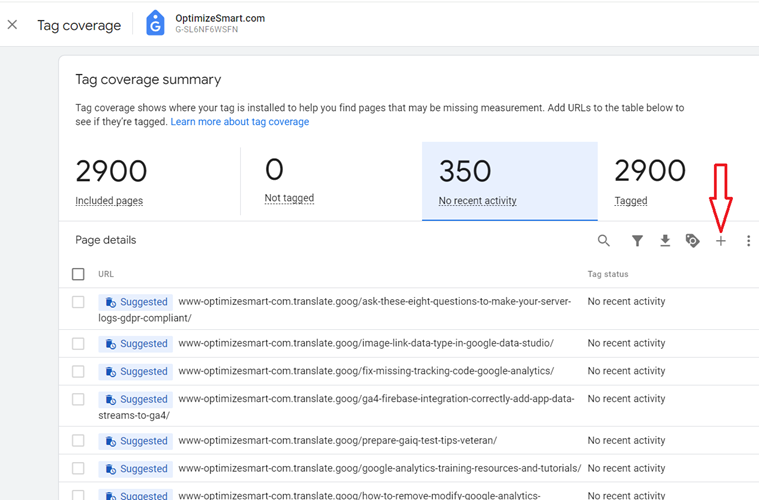Check the image-link-data-type-in-google-data-studio row
759x500 pixels.
coord(78,344)
